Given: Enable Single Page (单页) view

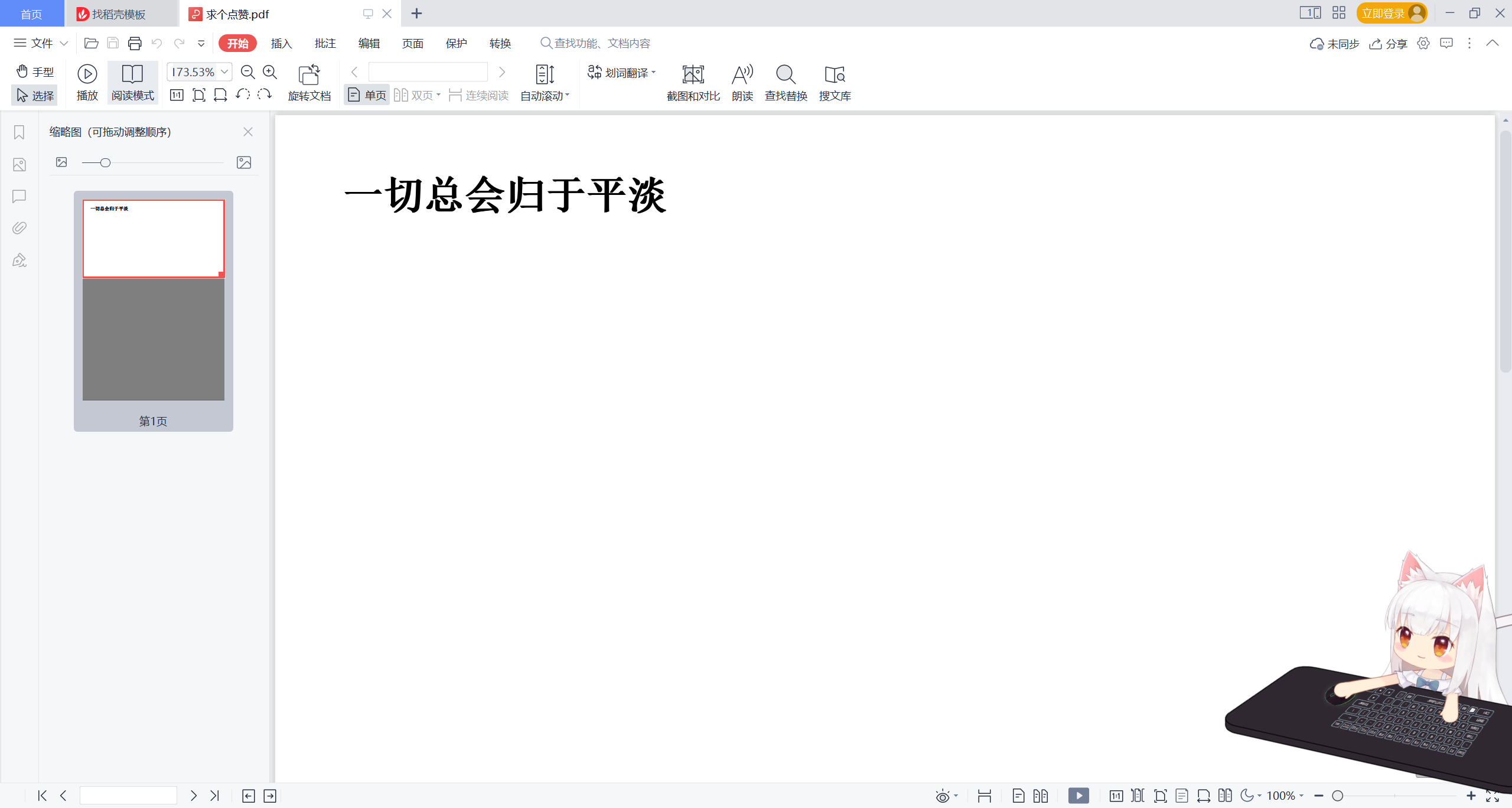Looking at the screenshot, I should point(367,95).
